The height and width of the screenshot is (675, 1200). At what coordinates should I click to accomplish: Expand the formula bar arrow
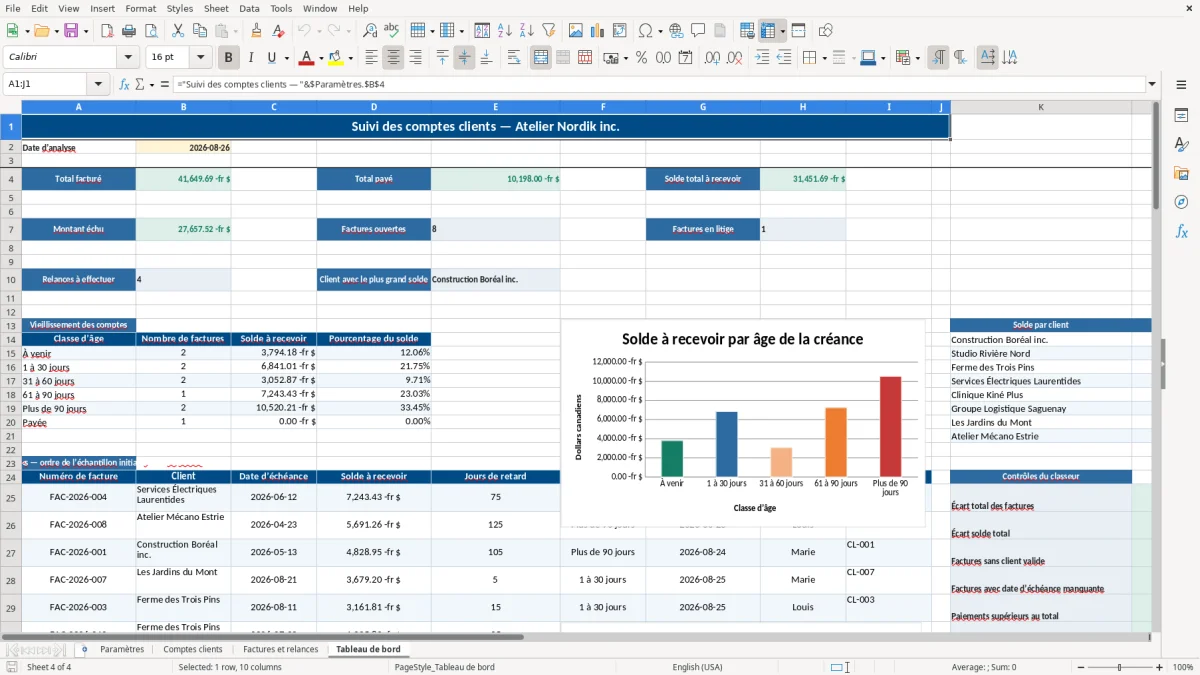[1153, 84]
